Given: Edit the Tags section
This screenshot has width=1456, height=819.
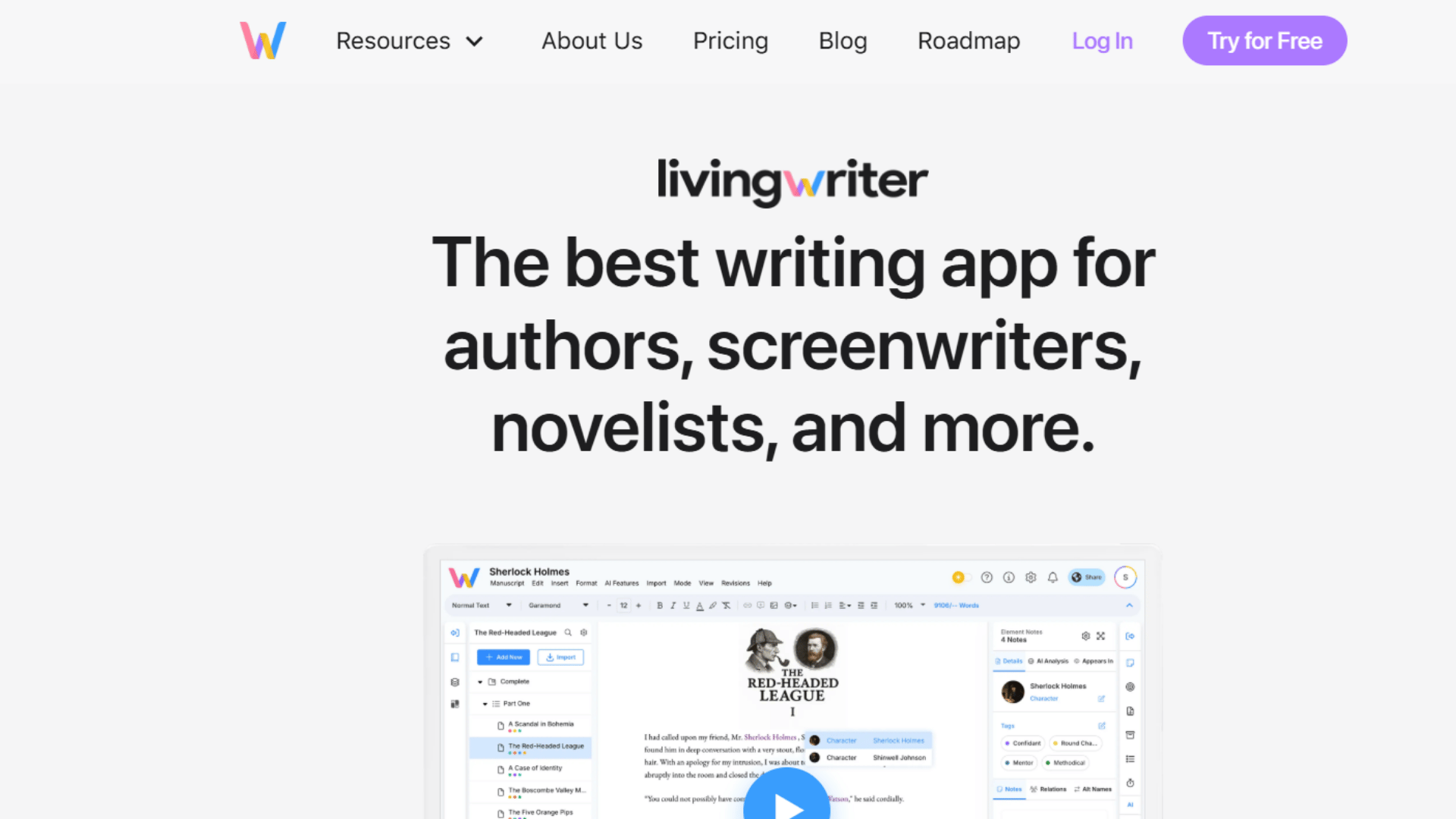Looking at the screenshot, I should point(1102,726).
